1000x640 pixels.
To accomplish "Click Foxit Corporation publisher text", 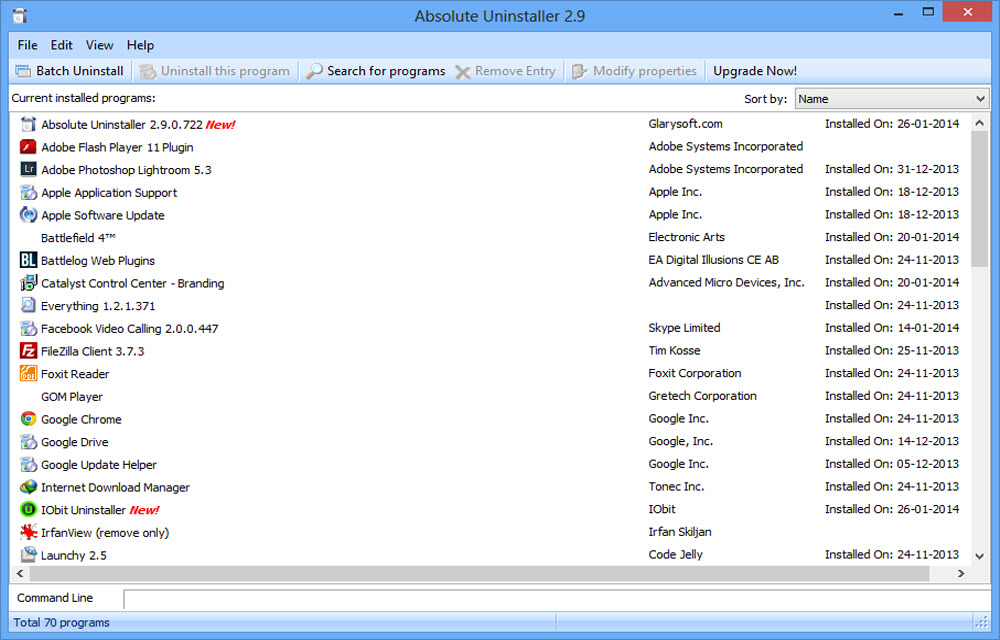I will 695,373.
